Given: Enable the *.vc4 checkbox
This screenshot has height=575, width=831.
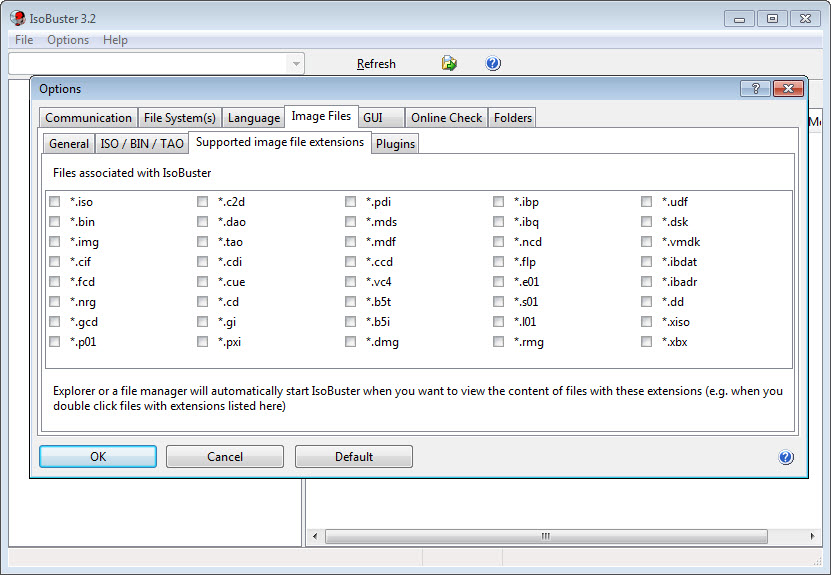Looking at the screenshot, I should [x=350, y=281].
